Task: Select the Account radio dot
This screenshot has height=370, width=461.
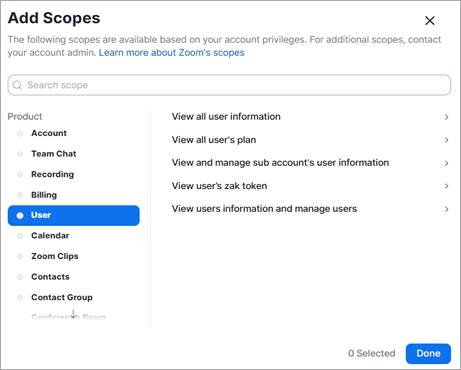Action: [x=20, y=133]
